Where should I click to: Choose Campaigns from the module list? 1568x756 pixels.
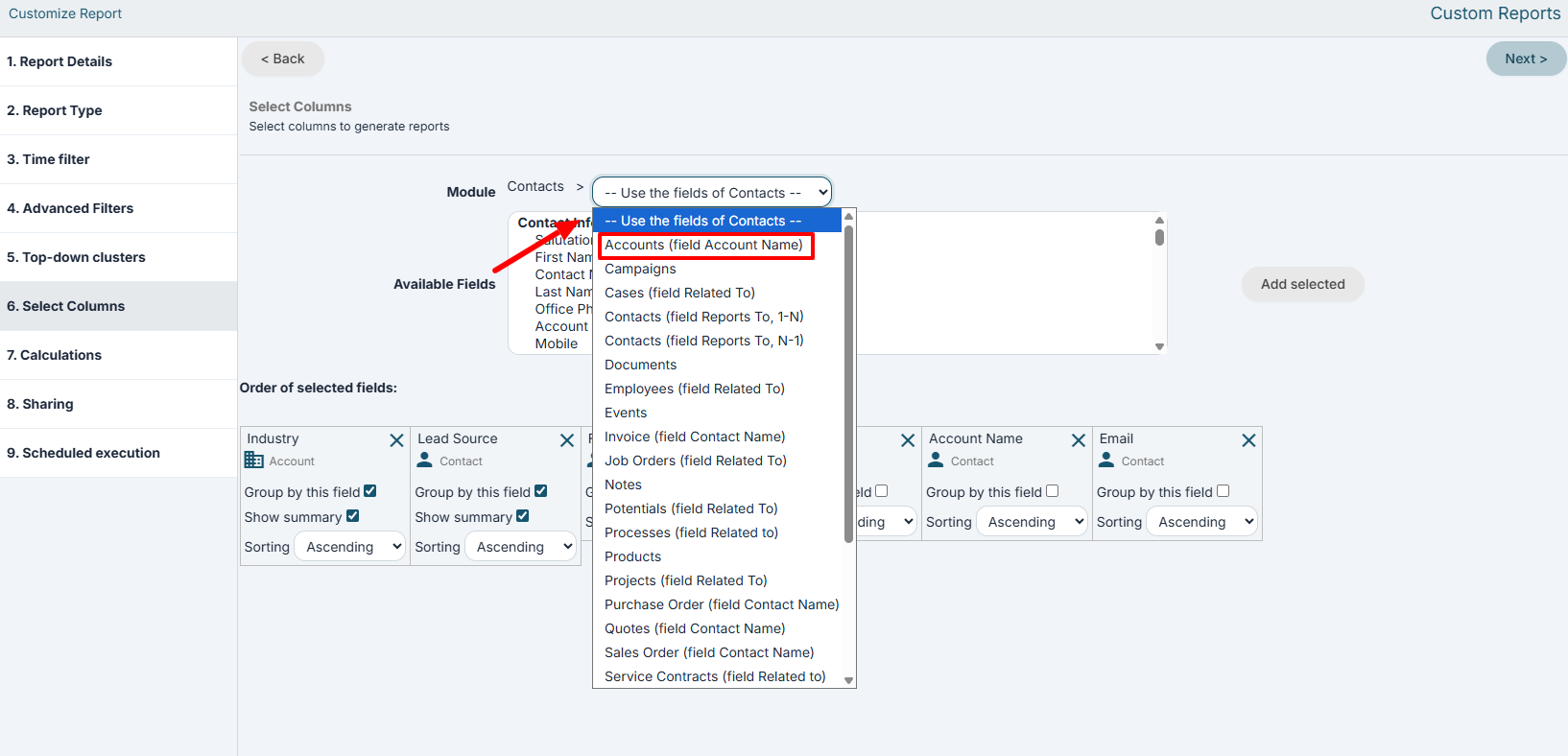pyautogui.click(x=641, y=269)
